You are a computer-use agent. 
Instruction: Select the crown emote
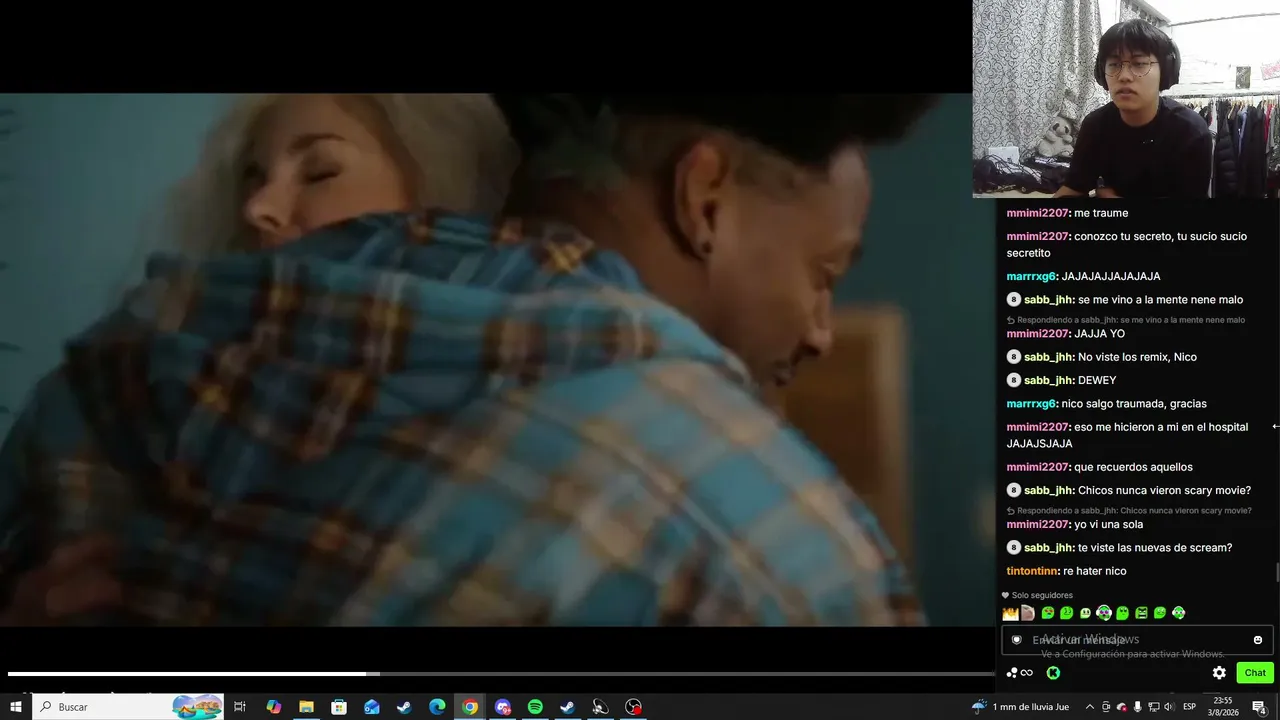[x=1010, y=613]
